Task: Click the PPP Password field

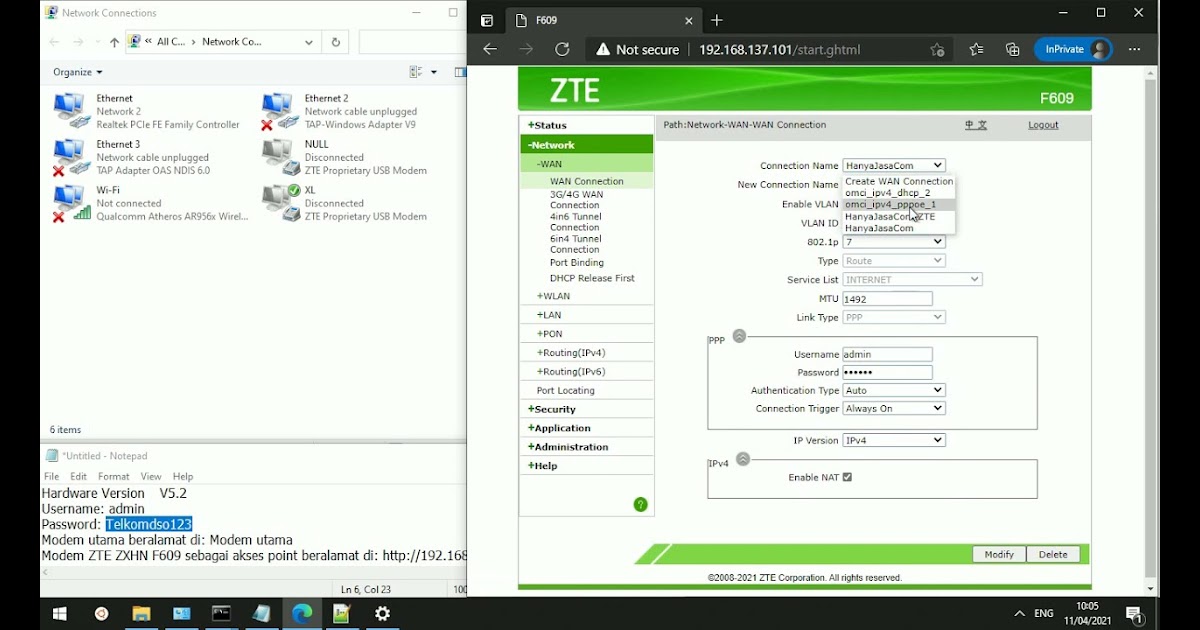Action: [x=888, y=372]
